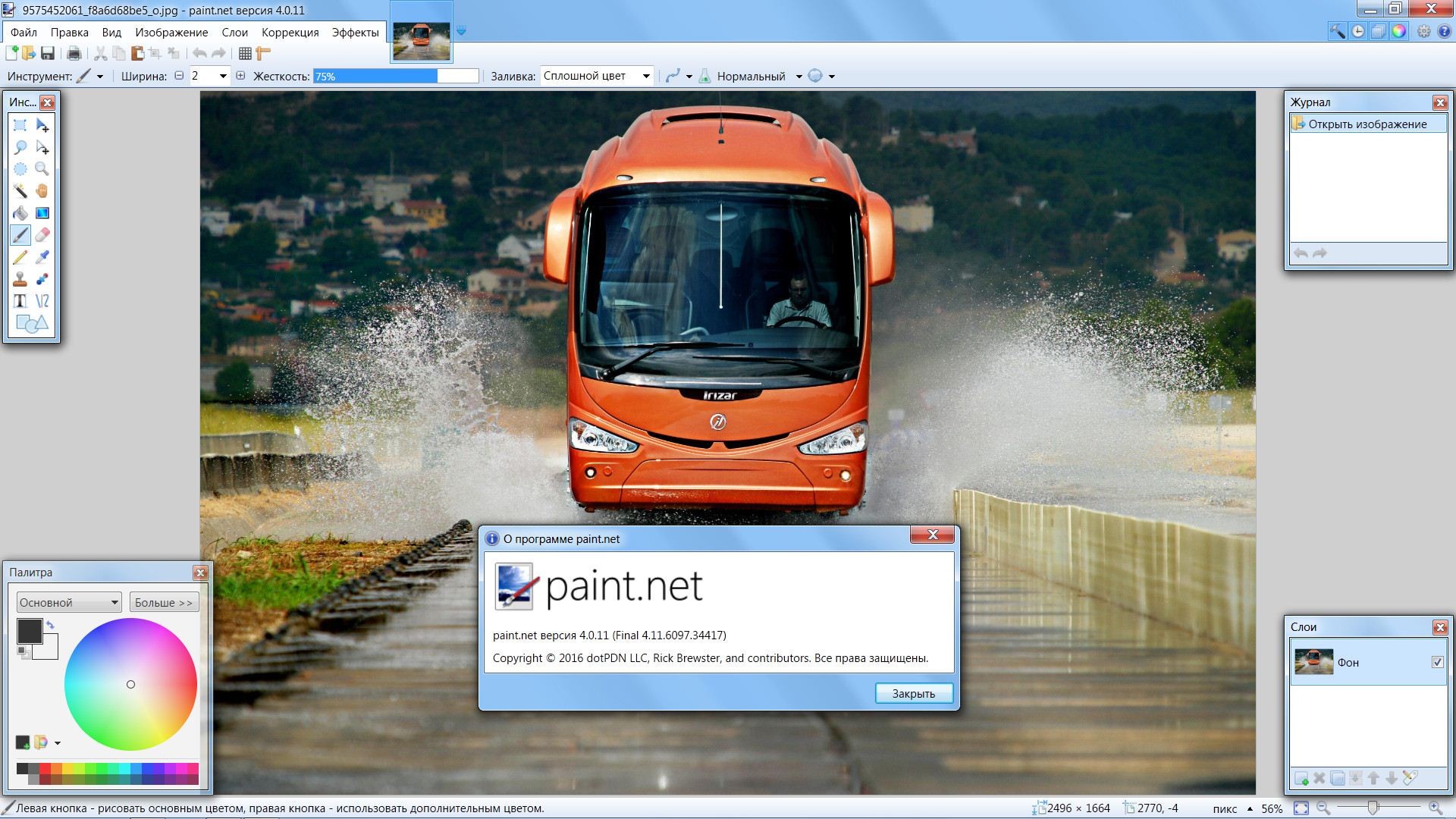Select the Paint Bucket tool

20,213
